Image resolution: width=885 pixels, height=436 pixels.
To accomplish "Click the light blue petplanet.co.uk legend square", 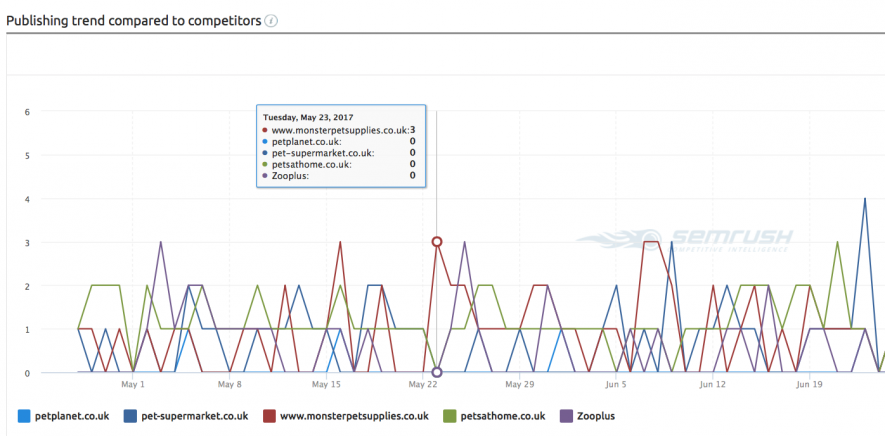I will pos(24,415).
